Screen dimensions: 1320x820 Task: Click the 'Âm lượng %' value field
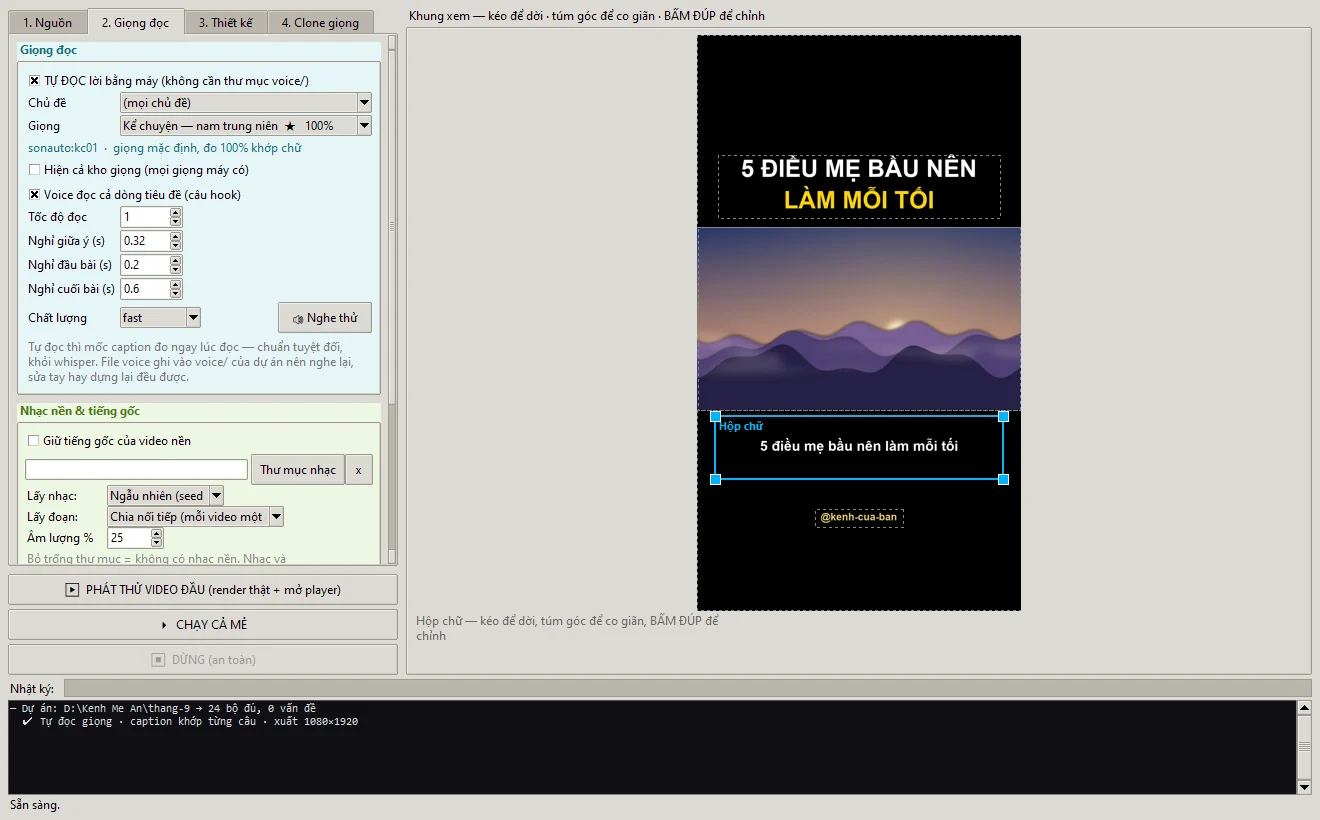128,538
